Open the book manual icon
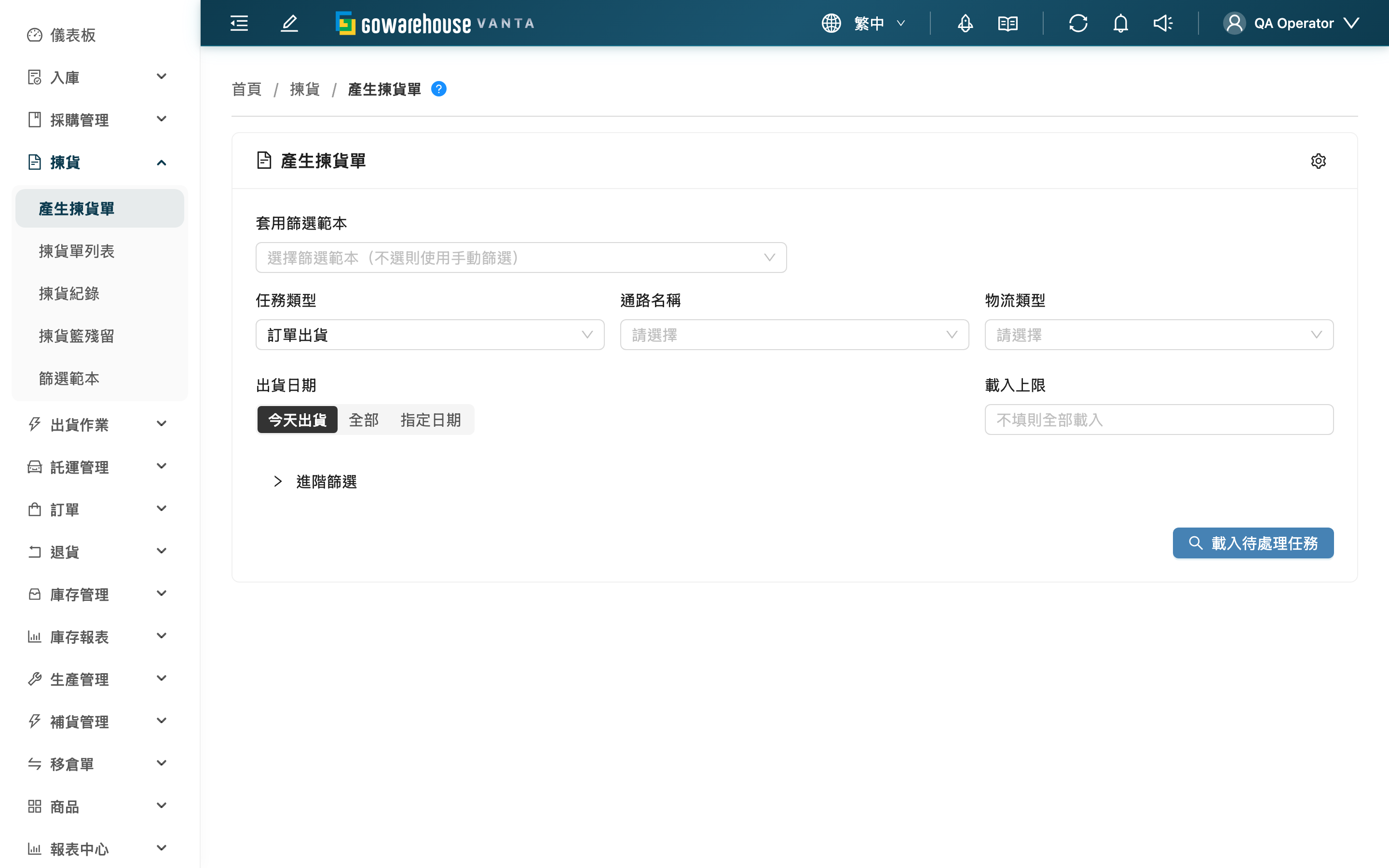Viewport: 1389px width, 868px height. 1008,24
